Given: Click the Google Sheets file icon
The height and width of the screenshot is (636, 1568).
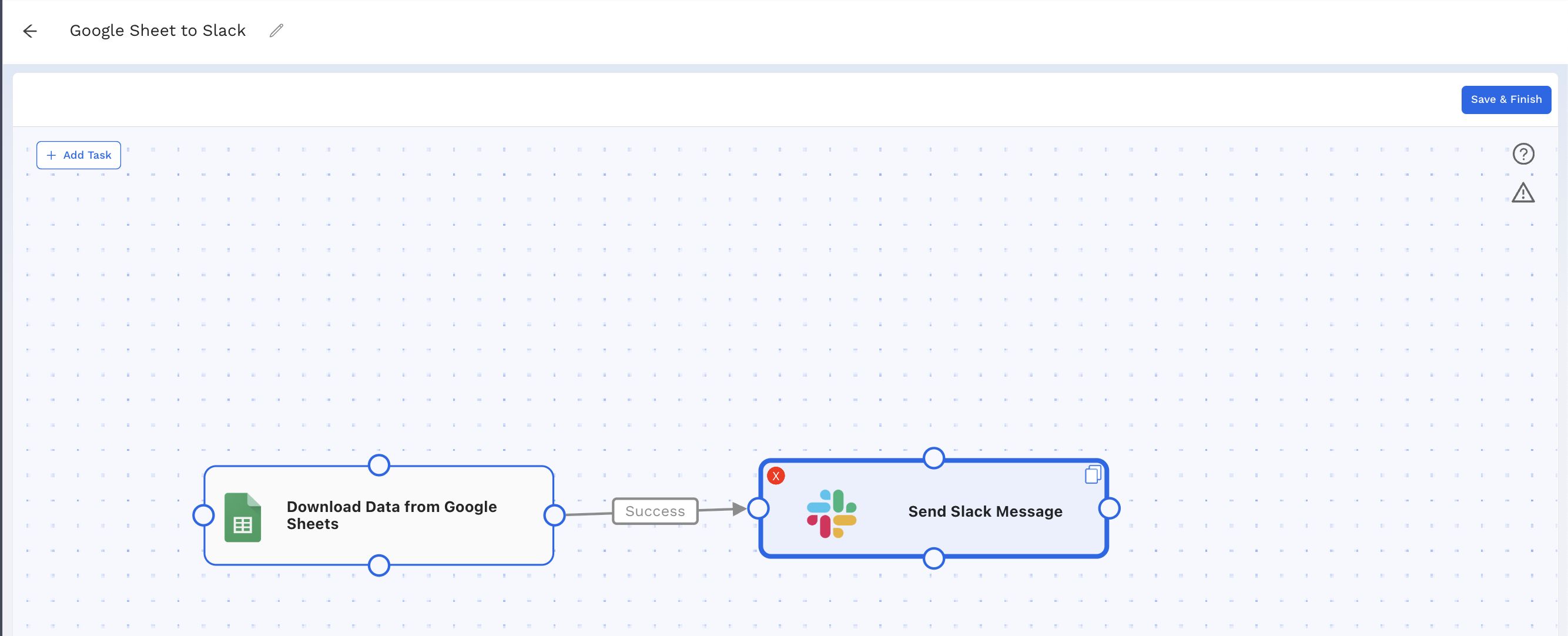Looking at the screenshot, I should (242, 517).
